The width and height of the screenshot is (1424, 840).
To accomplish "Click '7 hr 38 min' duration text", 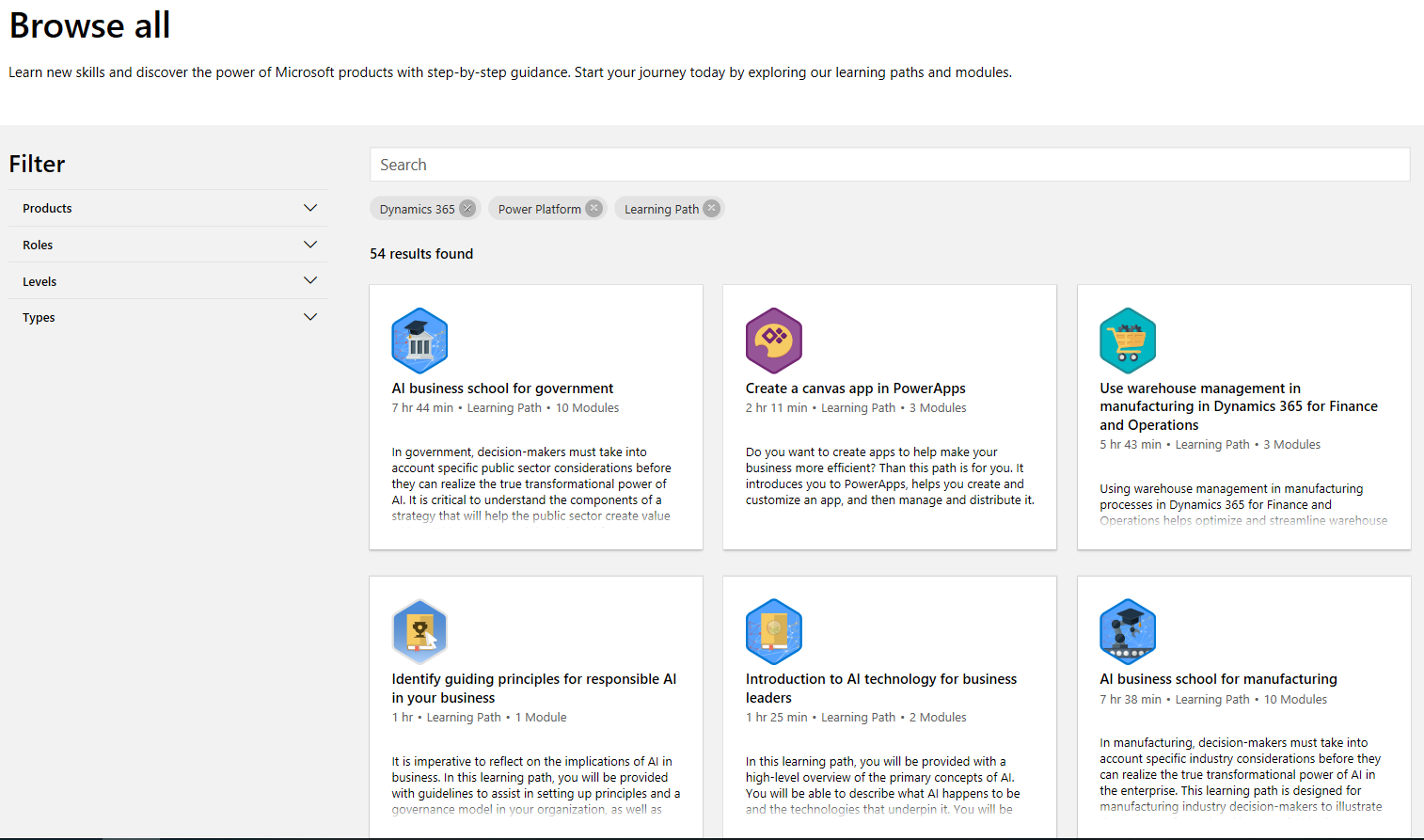I will 1131,700.
